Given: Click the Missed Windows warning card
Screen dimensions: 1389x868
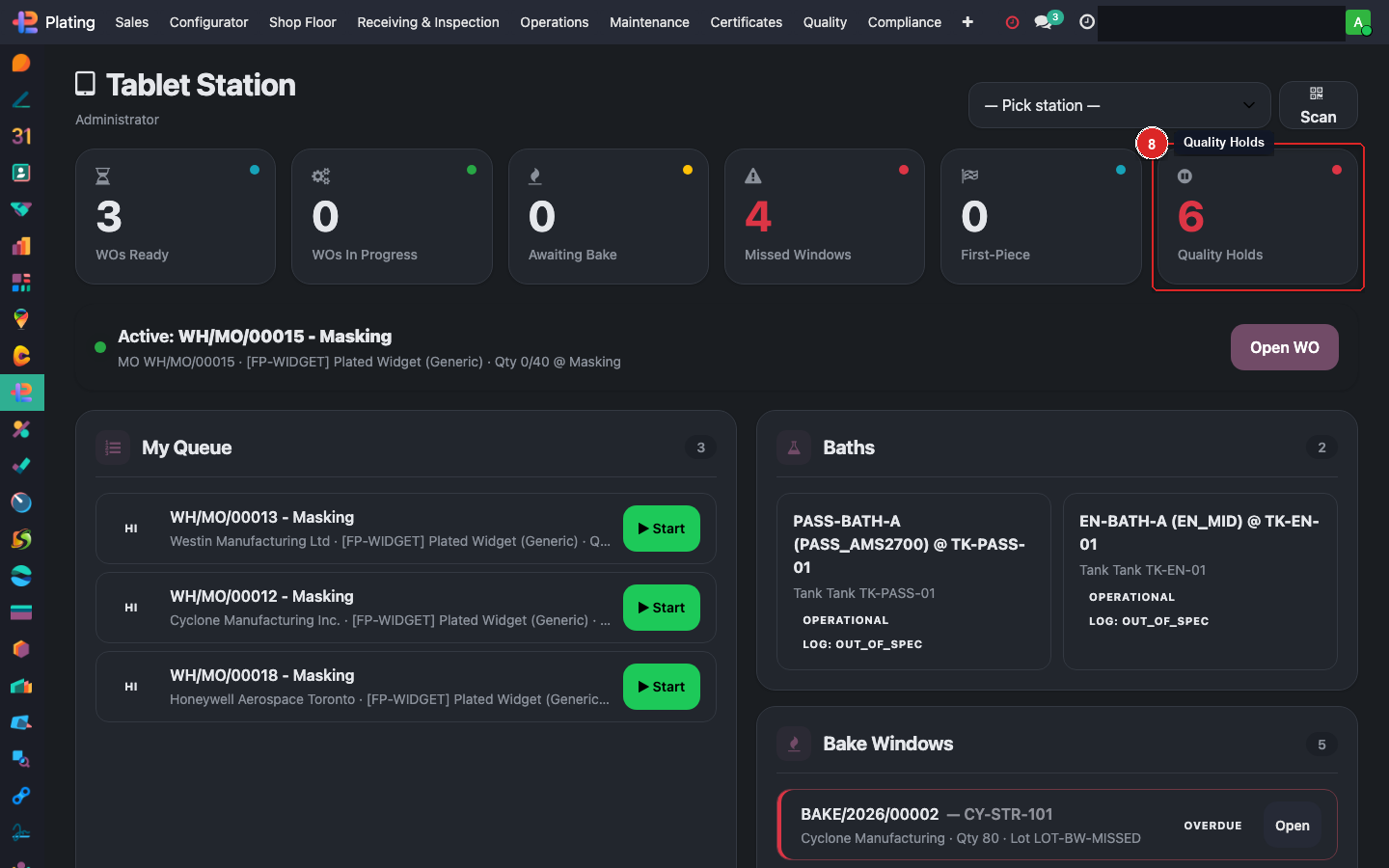Looking at the screenshot, I should pyautogui.click(x=824, y=217).
